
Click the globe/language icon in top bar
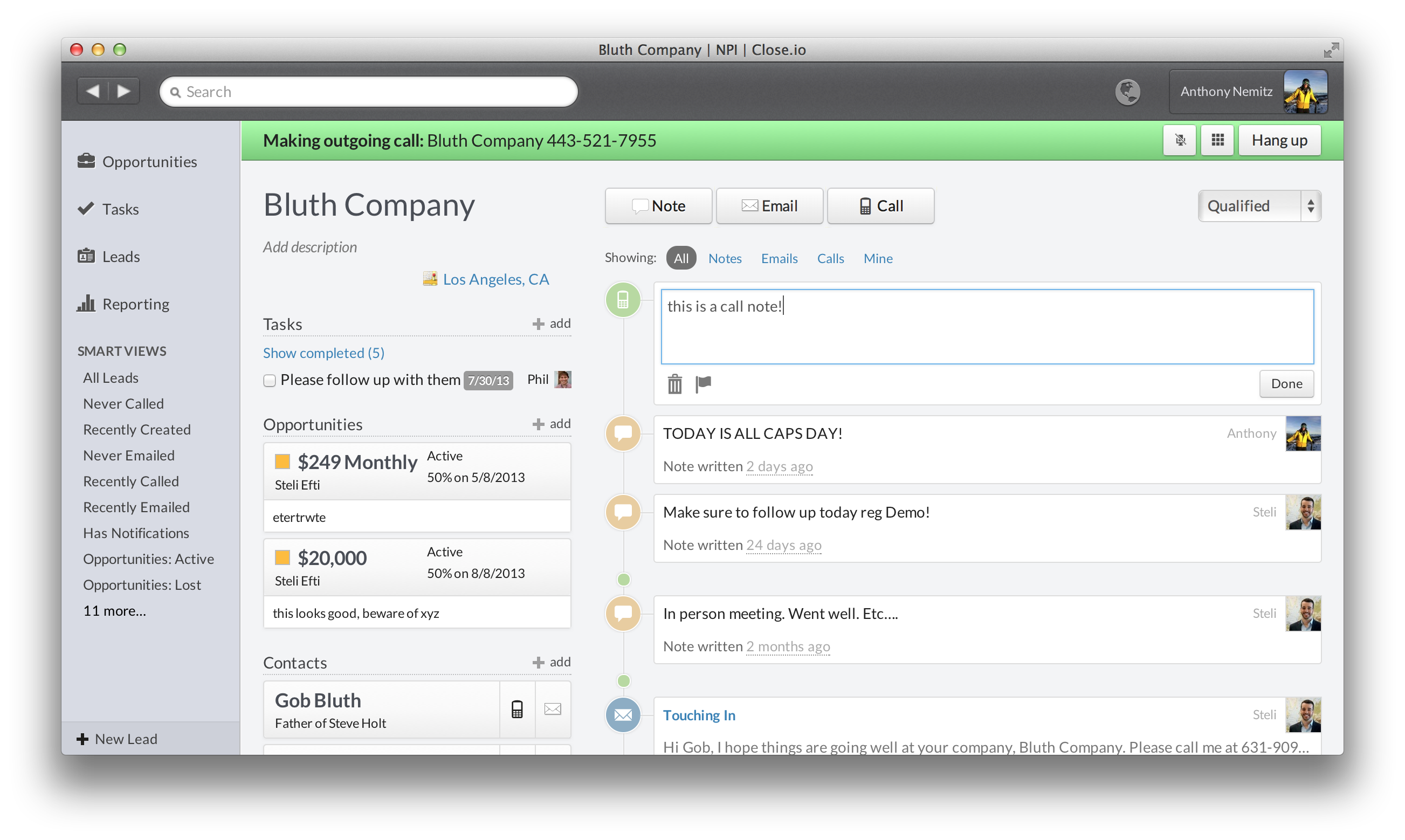pos(1129,90)
